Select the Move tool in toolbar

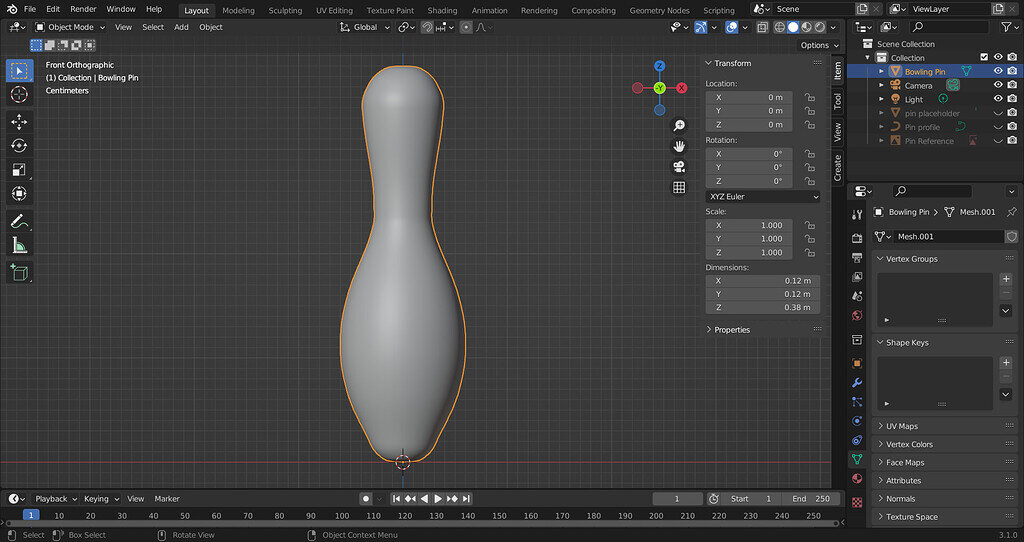coord(20,121)
